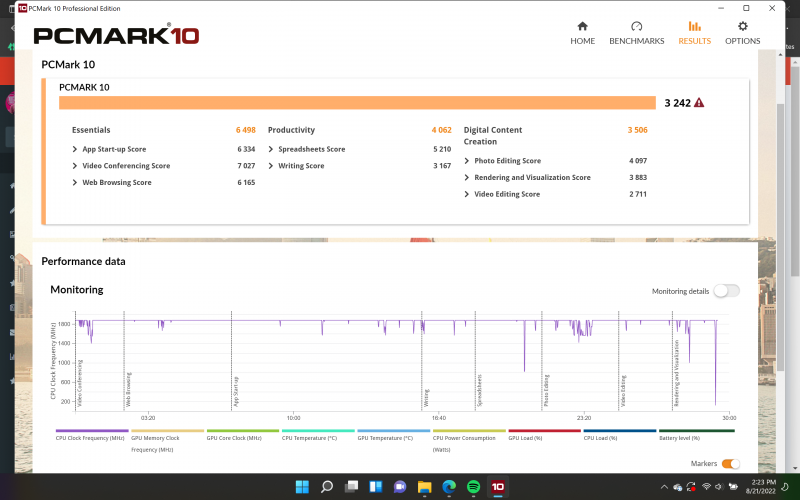Open Teams Chat from the taskbar
800x500 pixels.
click(400, 487)
